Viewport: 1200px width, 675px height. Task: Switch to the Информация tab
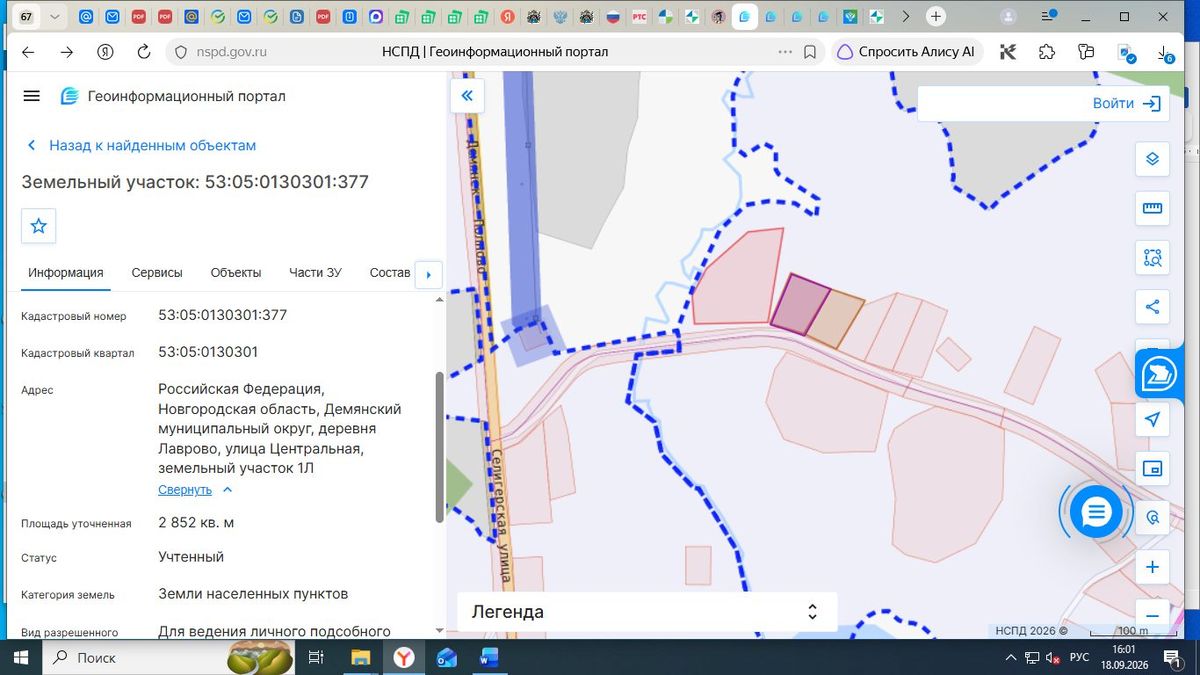(66, 273)
